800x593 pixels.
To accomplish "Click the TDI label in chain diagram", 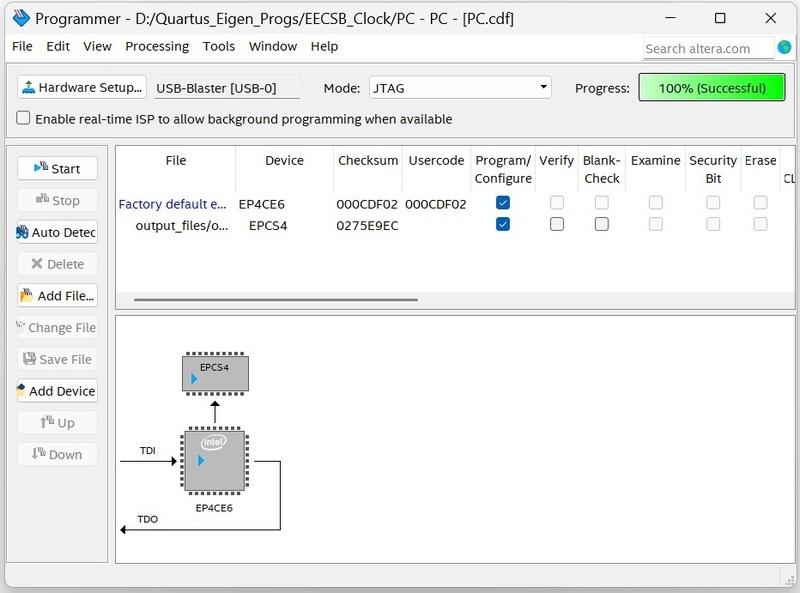I will click(147, 451).
